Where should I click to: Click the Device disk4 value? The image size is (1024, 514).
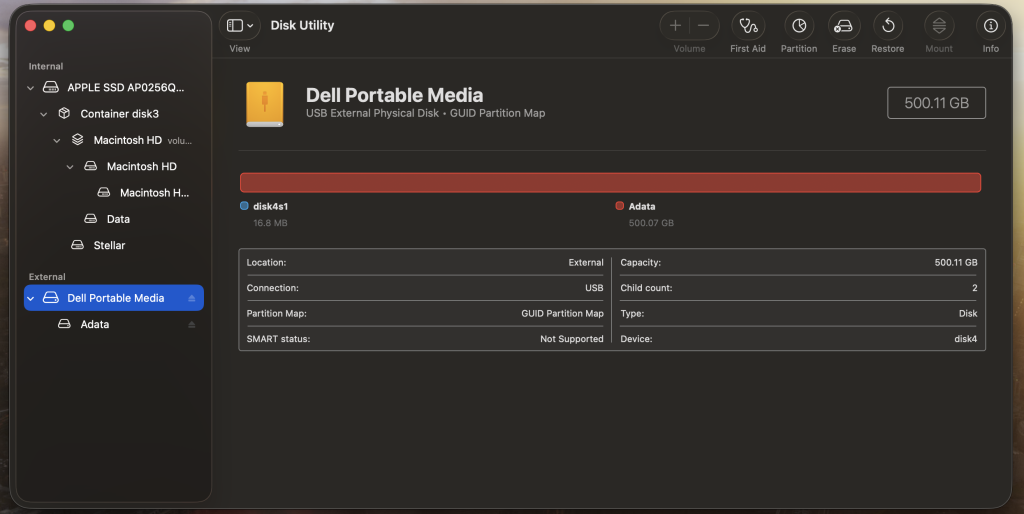tap(965, 339)
